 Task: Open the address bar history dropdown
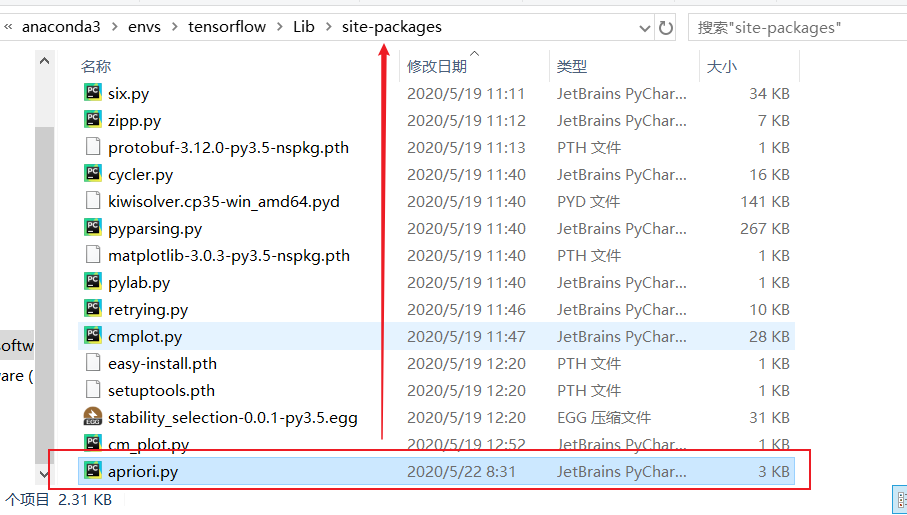[x=644, y=28]
